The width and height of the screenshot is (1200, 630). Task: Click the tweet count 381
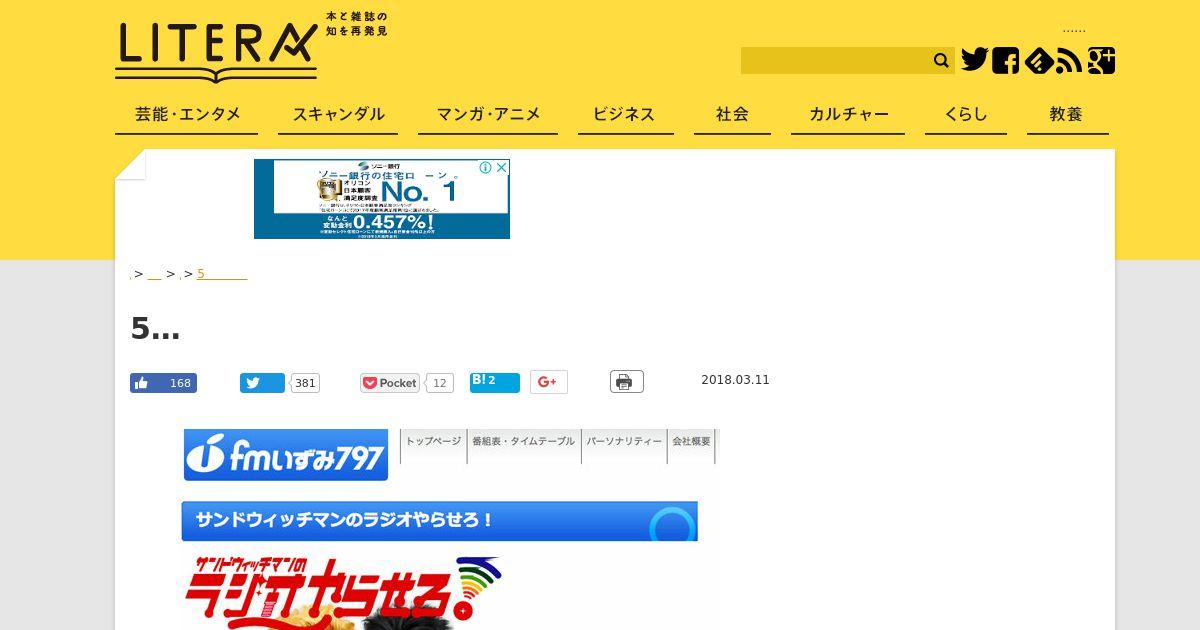(305, 383)
